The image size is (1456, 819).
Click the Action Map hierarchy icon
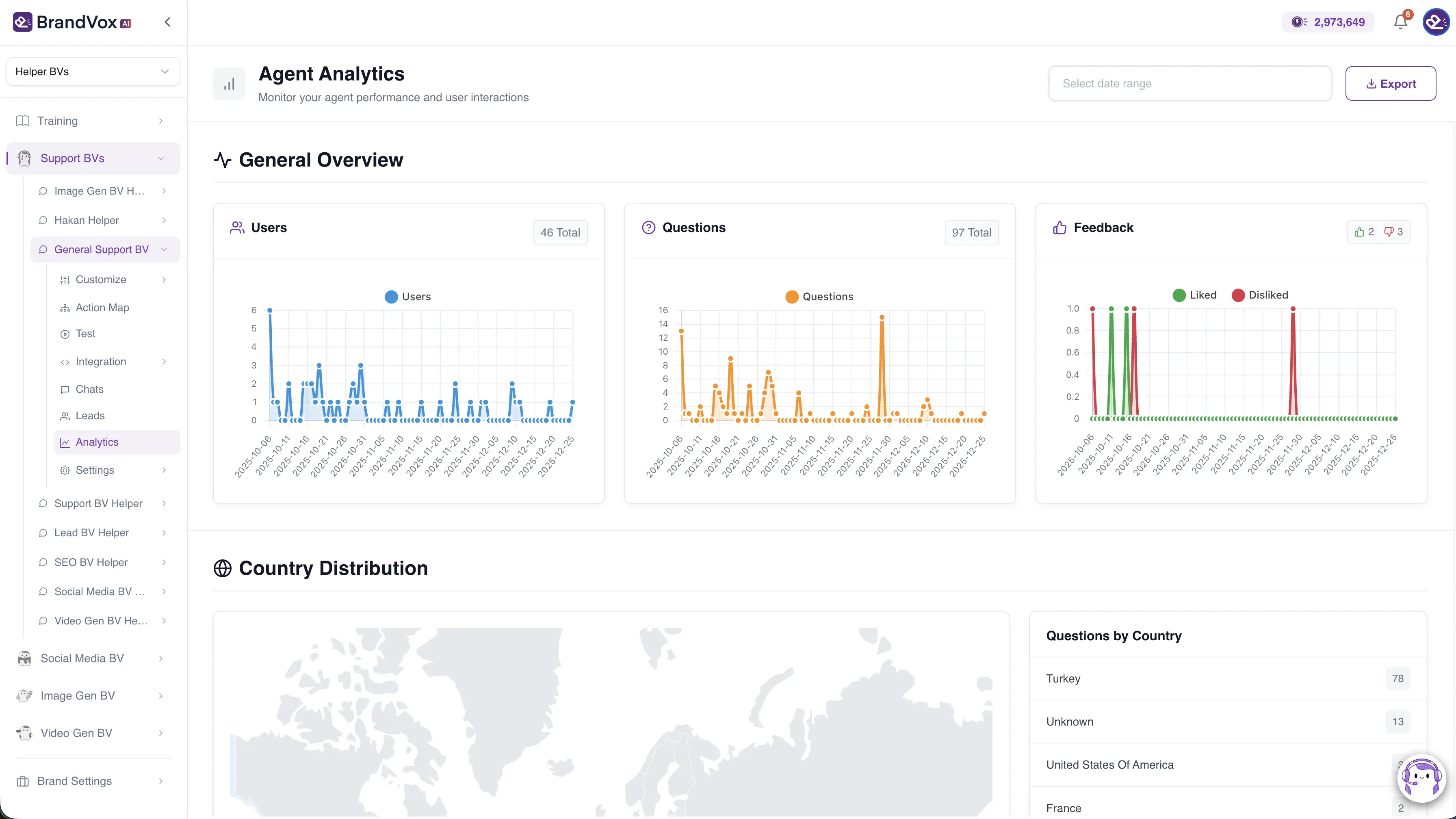click(65, 308)
